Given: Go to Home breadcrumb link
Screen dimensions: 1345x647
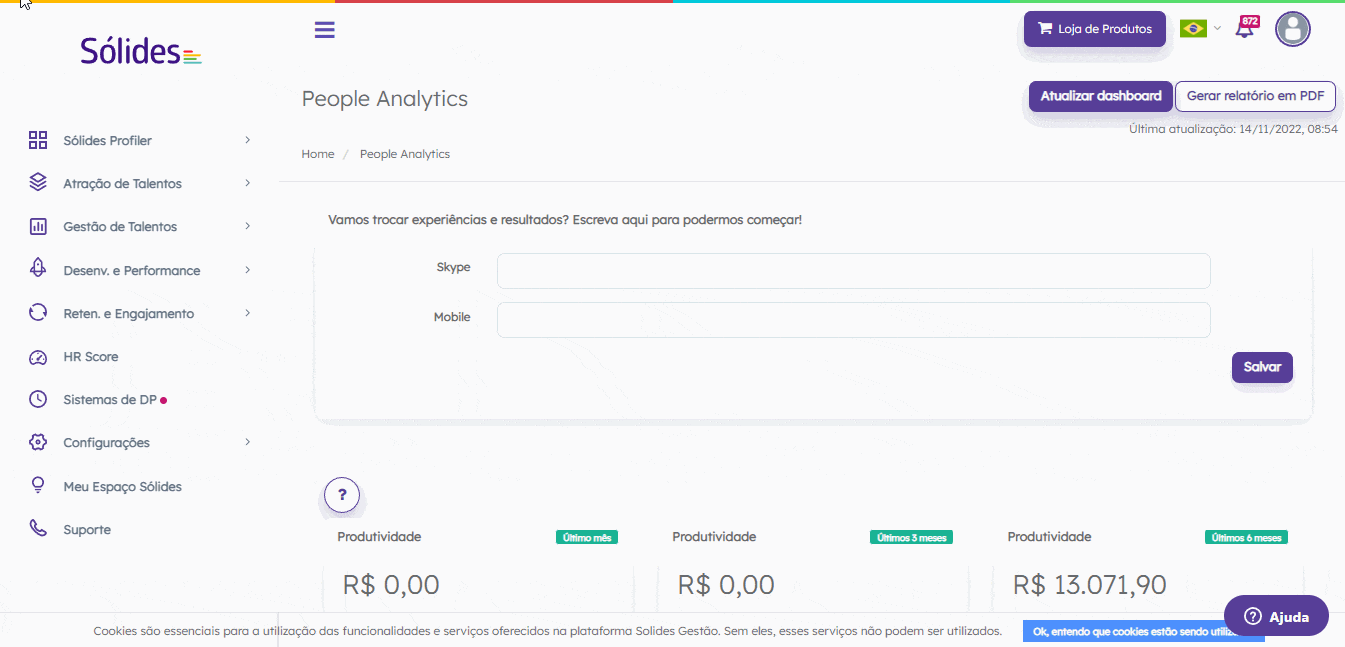Looking at the screenshot, I should coord(318,154).
